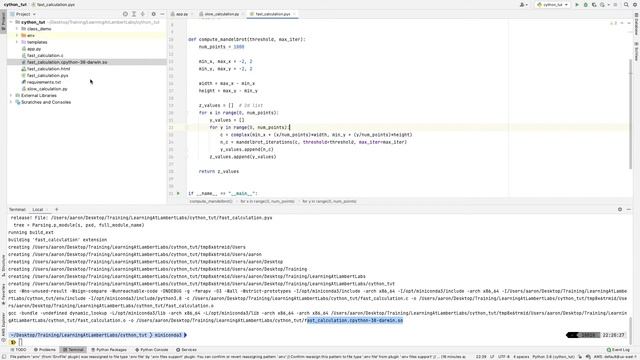
Task: Open Services tool window
Action: tap(186, 350)
